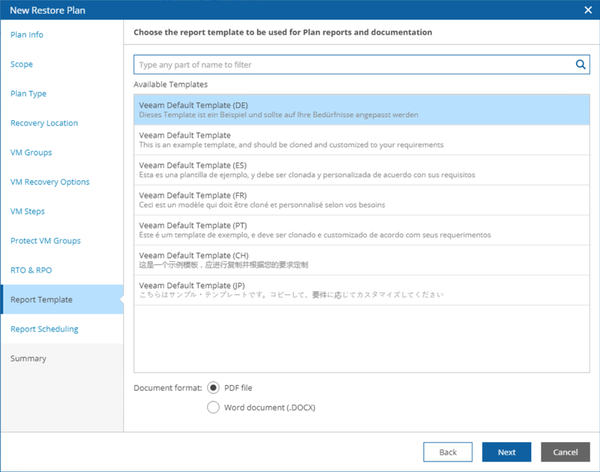Pick the Veeam Default Template (FR)
The width and height of the screenshot is (600, 472).
tap(355, 200)
